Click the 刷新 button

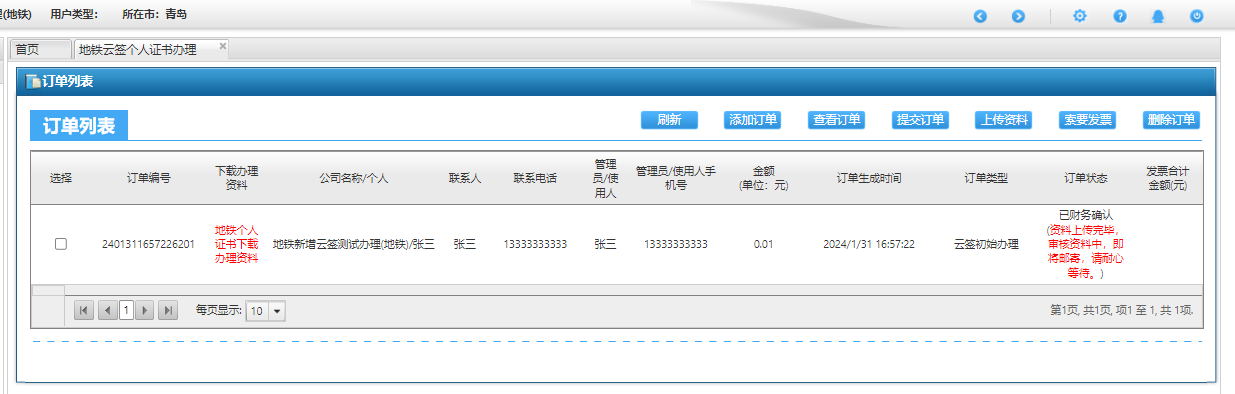(669, 120)
